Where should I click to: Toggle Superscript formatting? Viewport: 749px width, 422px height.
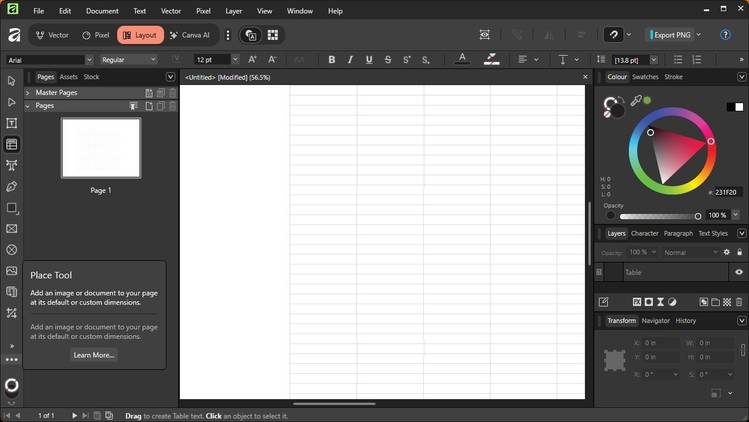407,59
